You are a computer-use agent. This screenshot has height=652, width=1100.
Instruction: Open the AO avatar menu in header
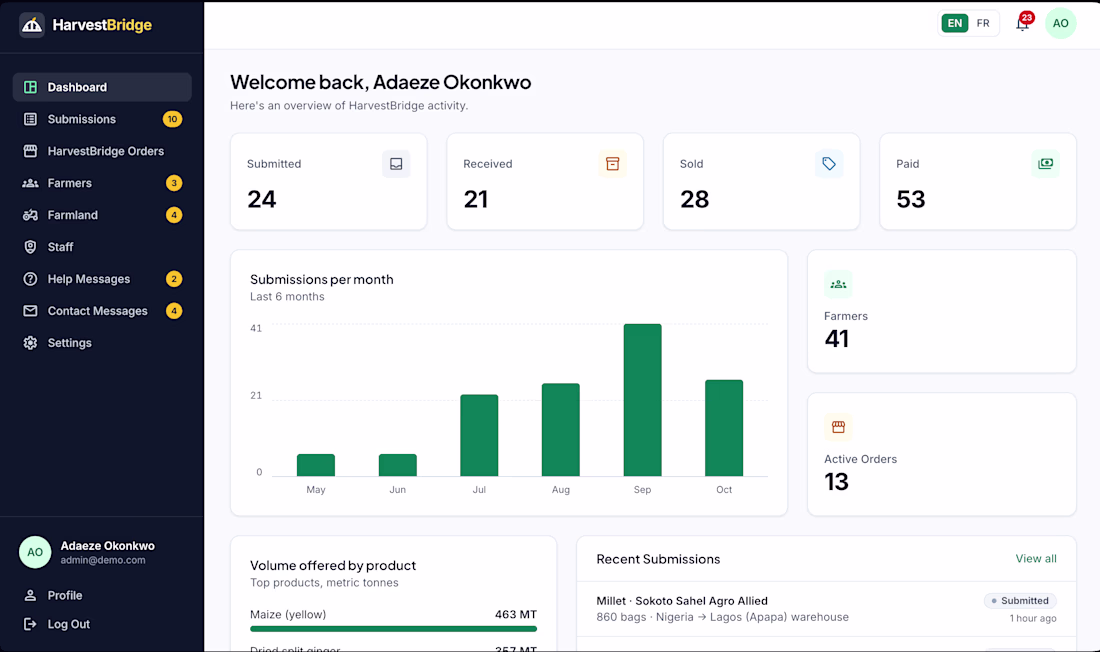[1061, 23]
